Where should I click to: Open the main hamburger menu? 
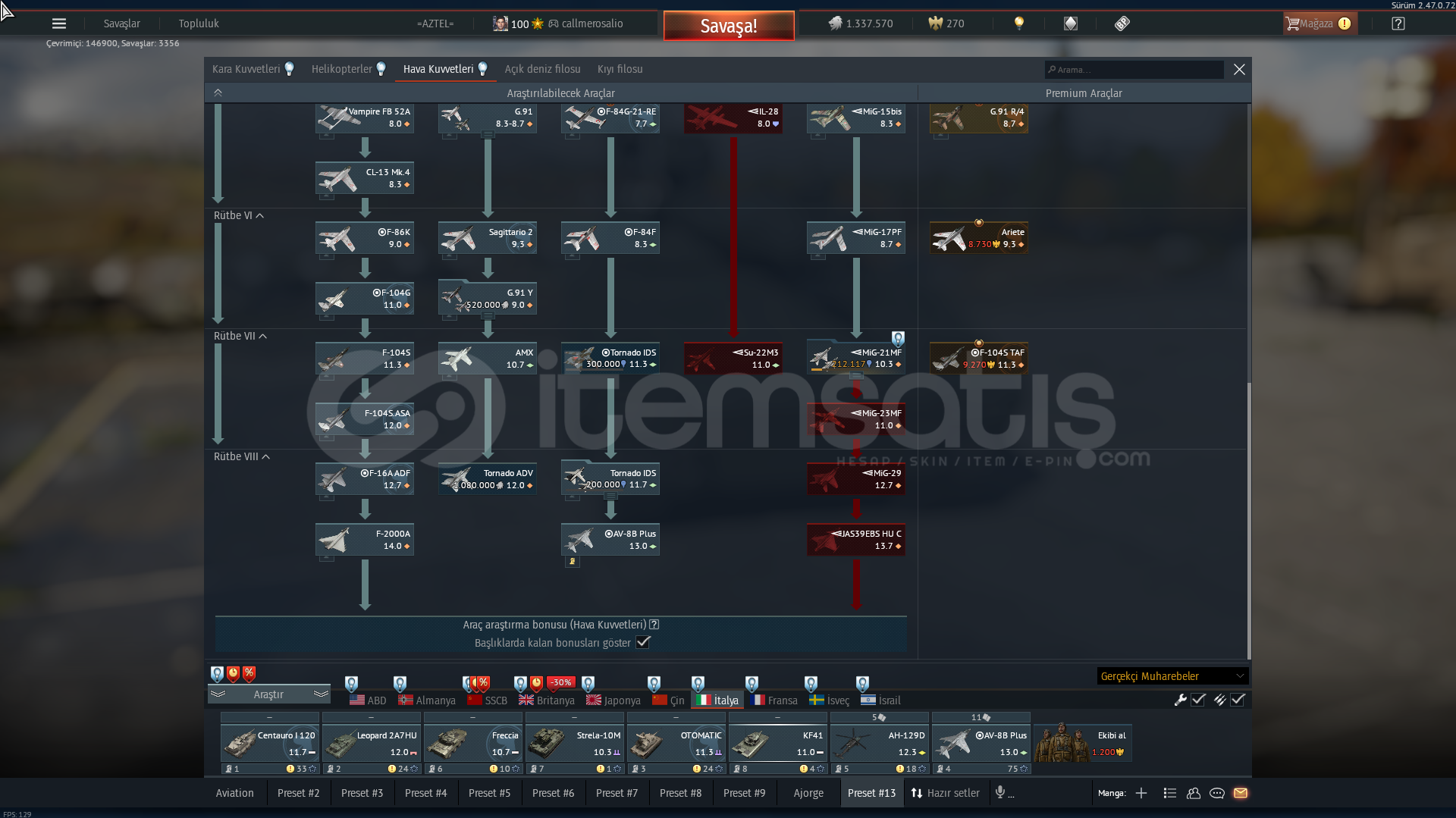pyautogui.click(x=59, y=24)
